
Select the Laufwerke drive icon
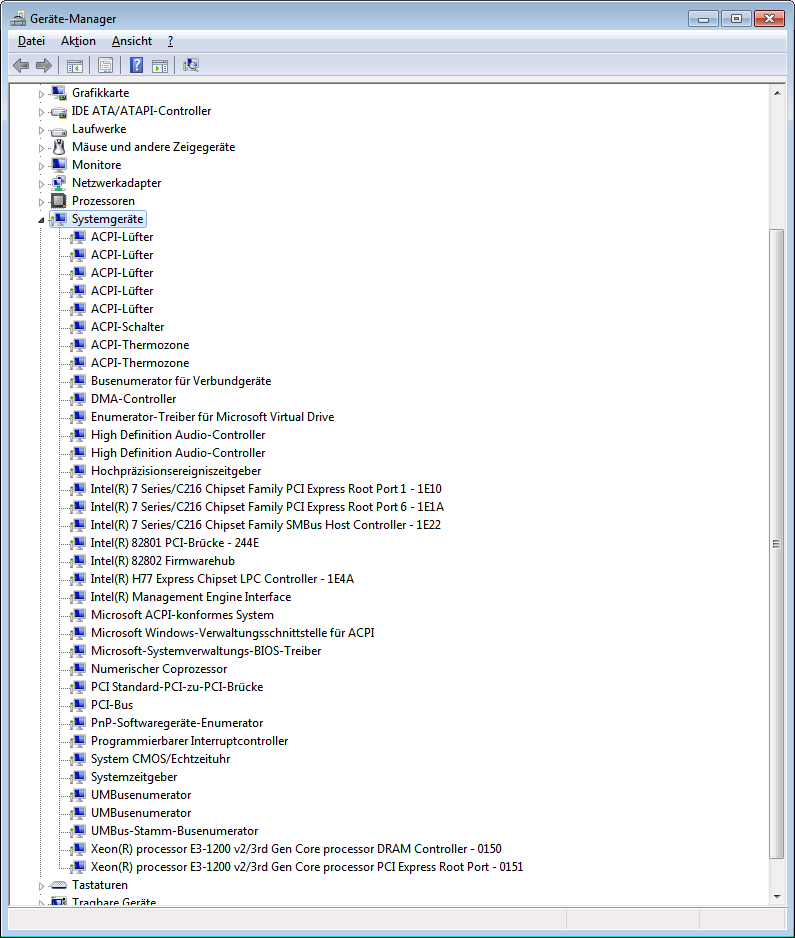59,130
